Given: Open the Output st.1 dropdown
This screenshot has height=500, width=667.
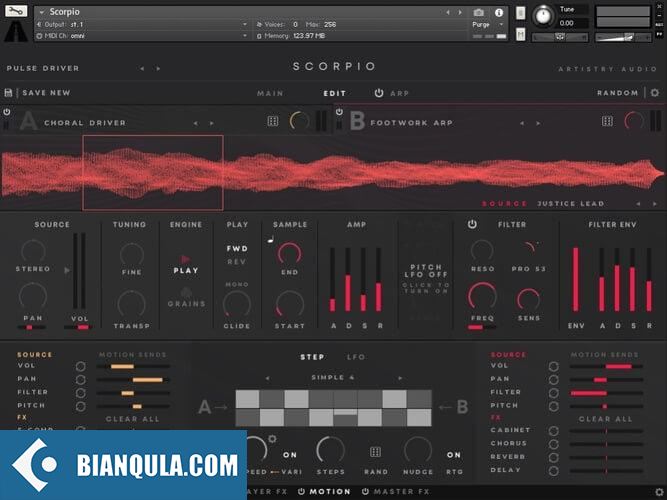Looking at the screenshot, I should coord(142,25).
